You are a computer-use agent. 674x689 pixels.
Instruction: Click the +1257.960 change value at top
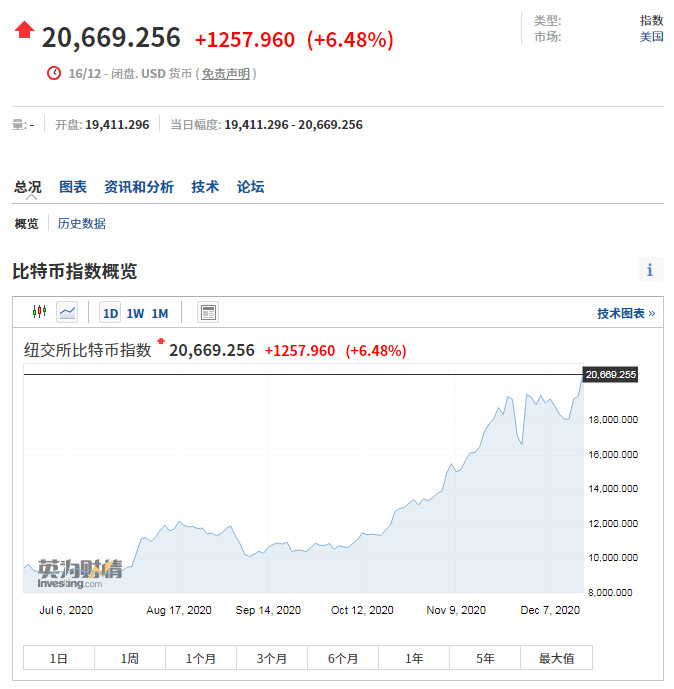point(245,40)
